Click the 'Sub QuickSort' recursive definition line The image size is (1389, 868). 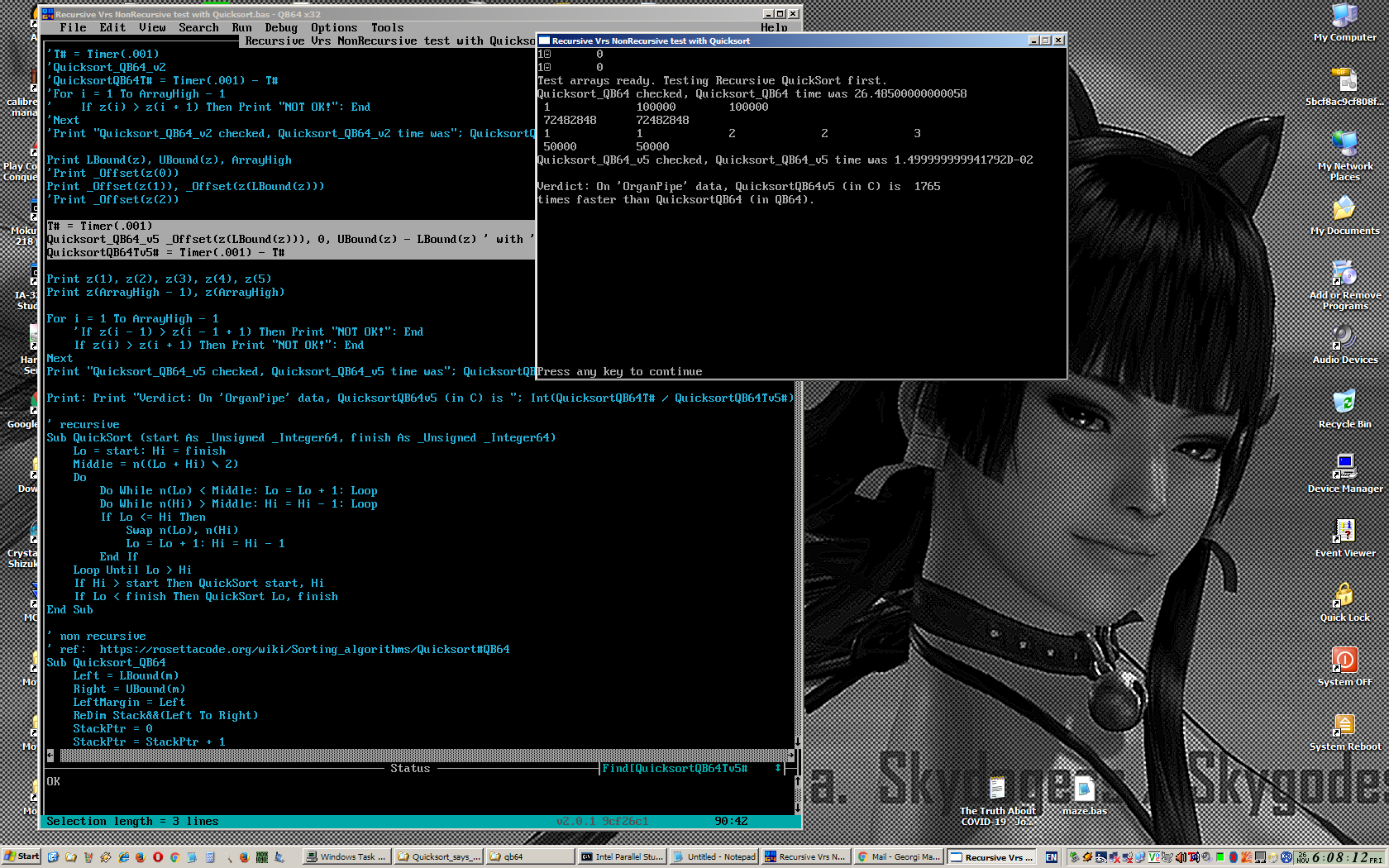301,437
